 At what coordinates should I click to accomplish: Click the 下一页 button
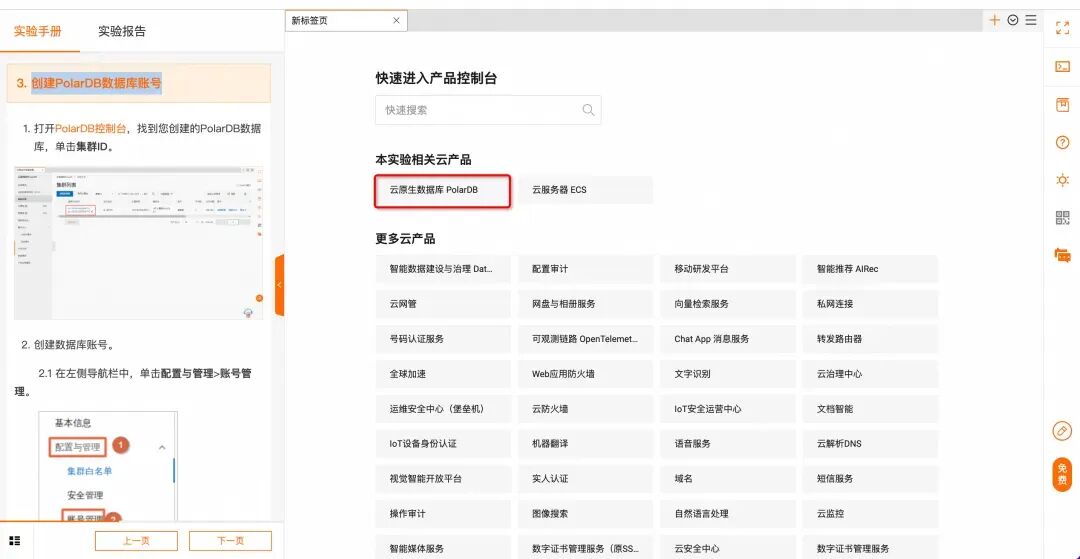click(231, 541)
